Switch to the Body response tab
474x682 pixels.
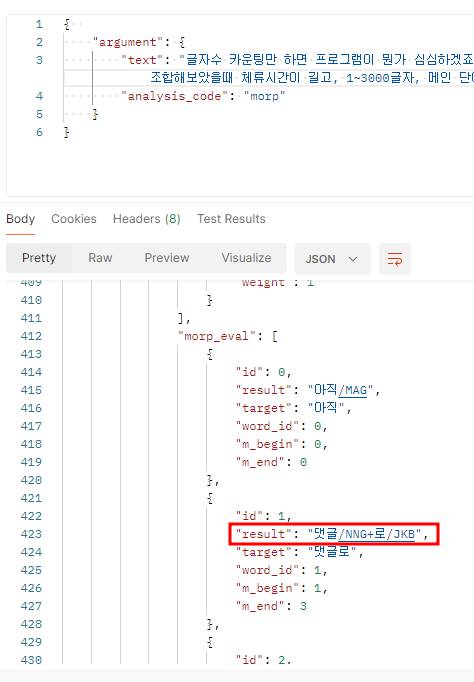pyautogui.click(x=20, y=219)
